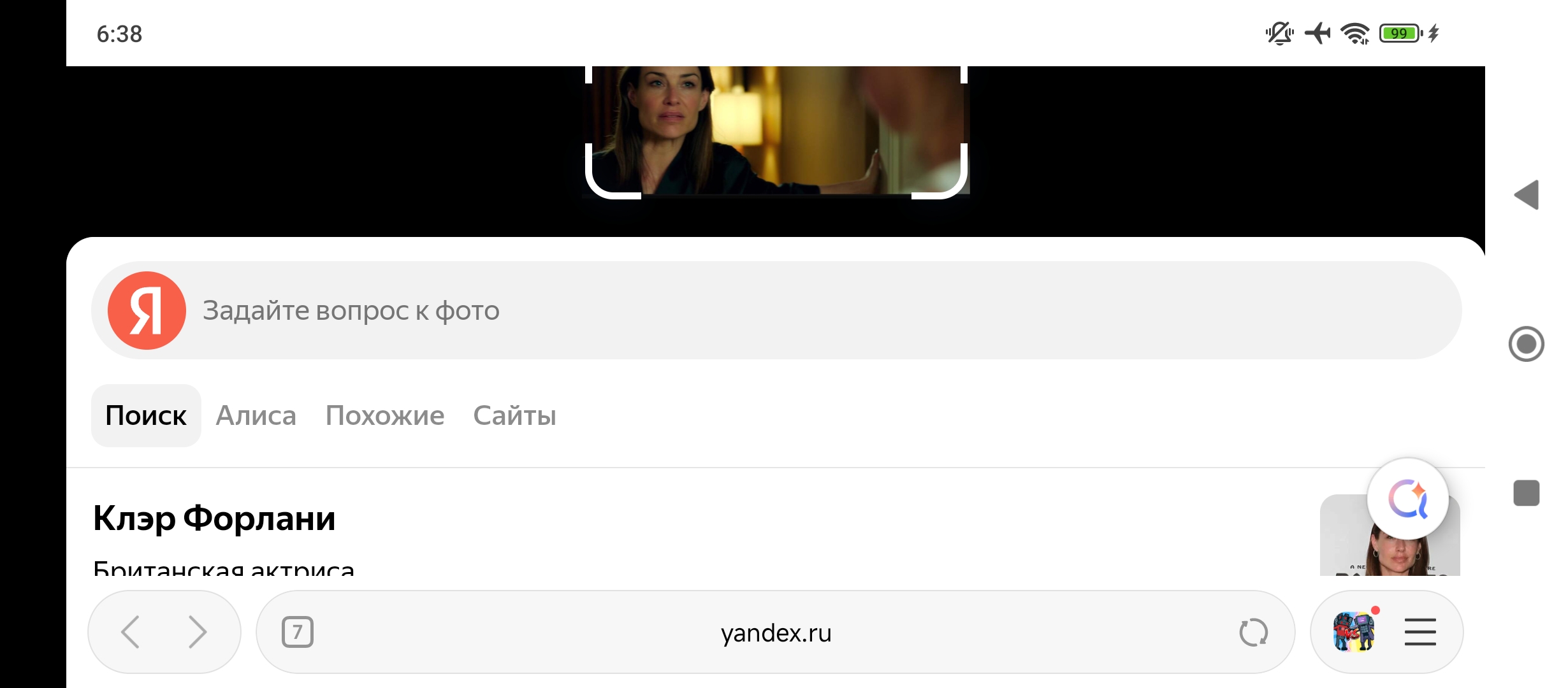Viewport: 1568px width, 688px height.
Task: Focus the 'Задайте вопрос к фото' field
Action: [776, 310]
